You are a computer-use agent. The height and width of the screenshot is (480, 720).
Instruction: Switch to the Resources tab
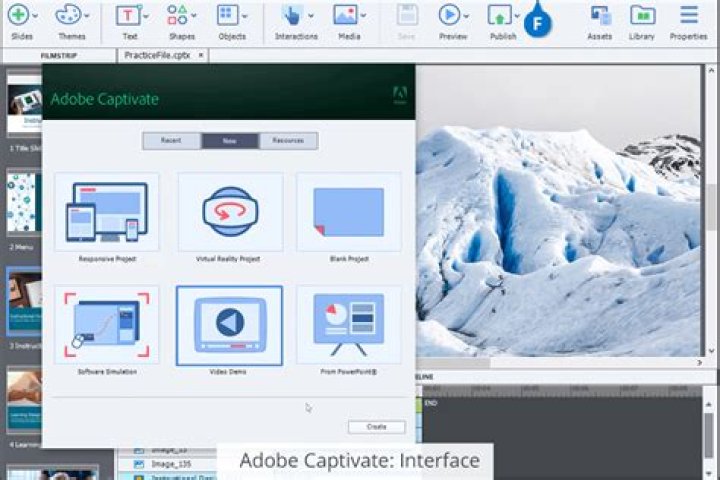[288, 141]
